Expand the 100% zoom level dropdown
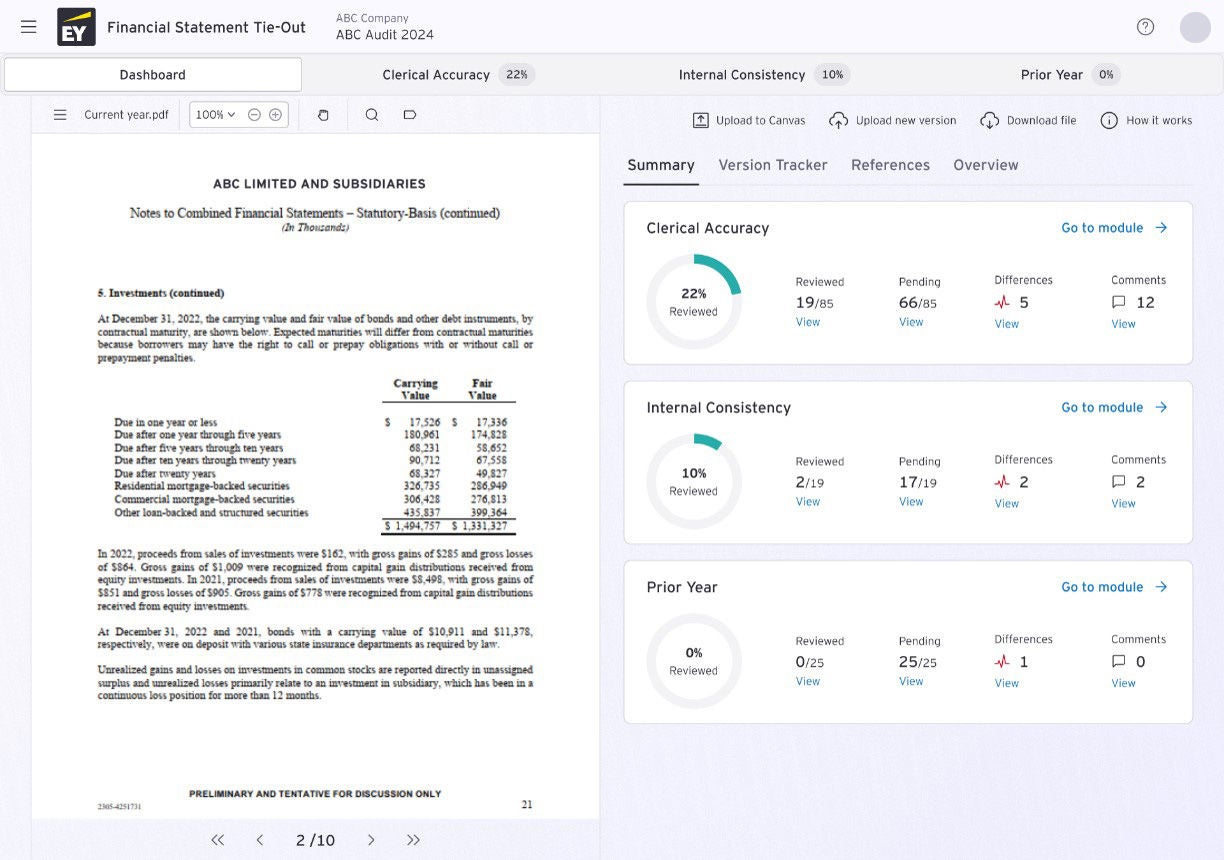 pos(215,115)
